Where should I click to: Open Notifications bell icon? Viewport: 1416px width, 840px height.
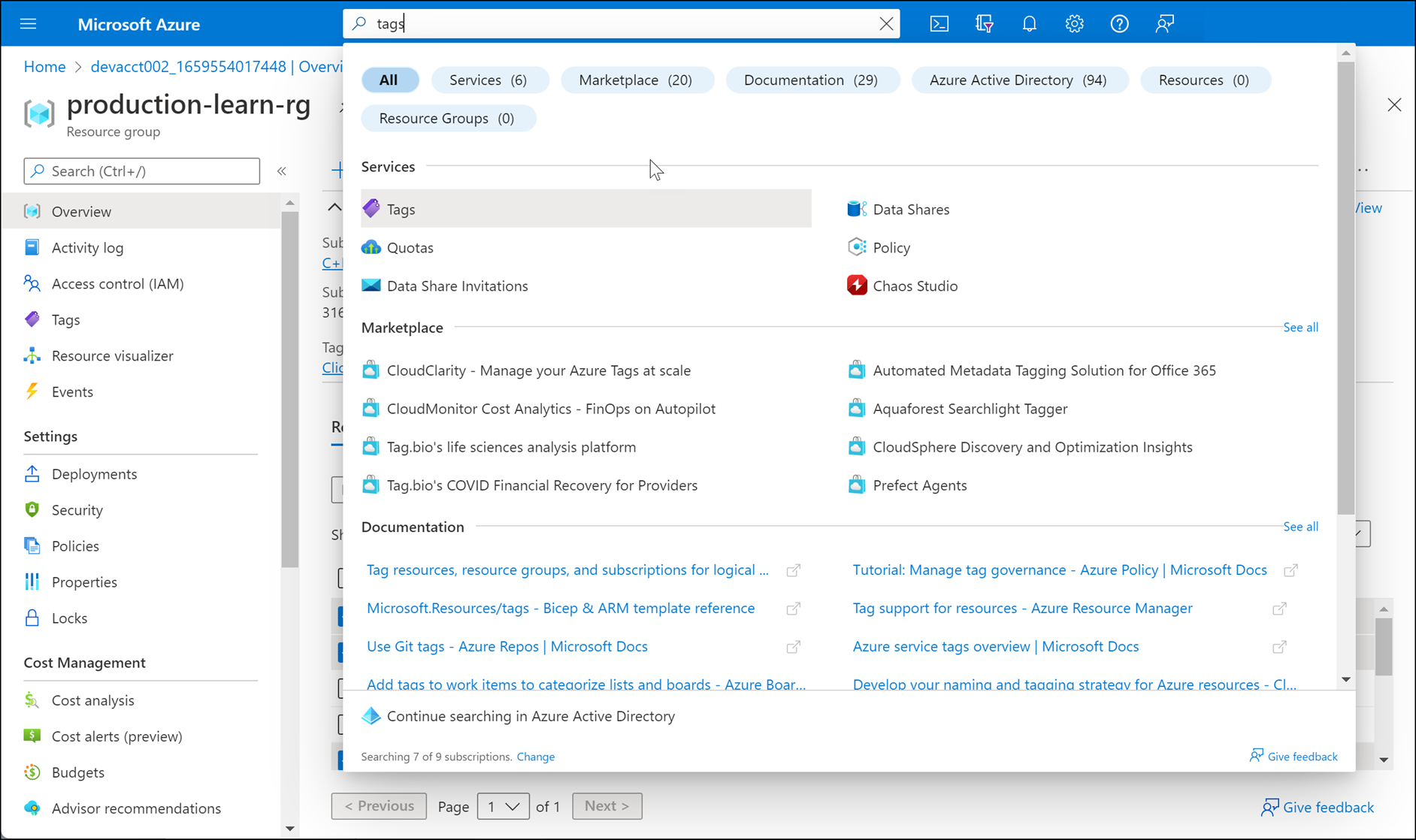click(1029, 24)
